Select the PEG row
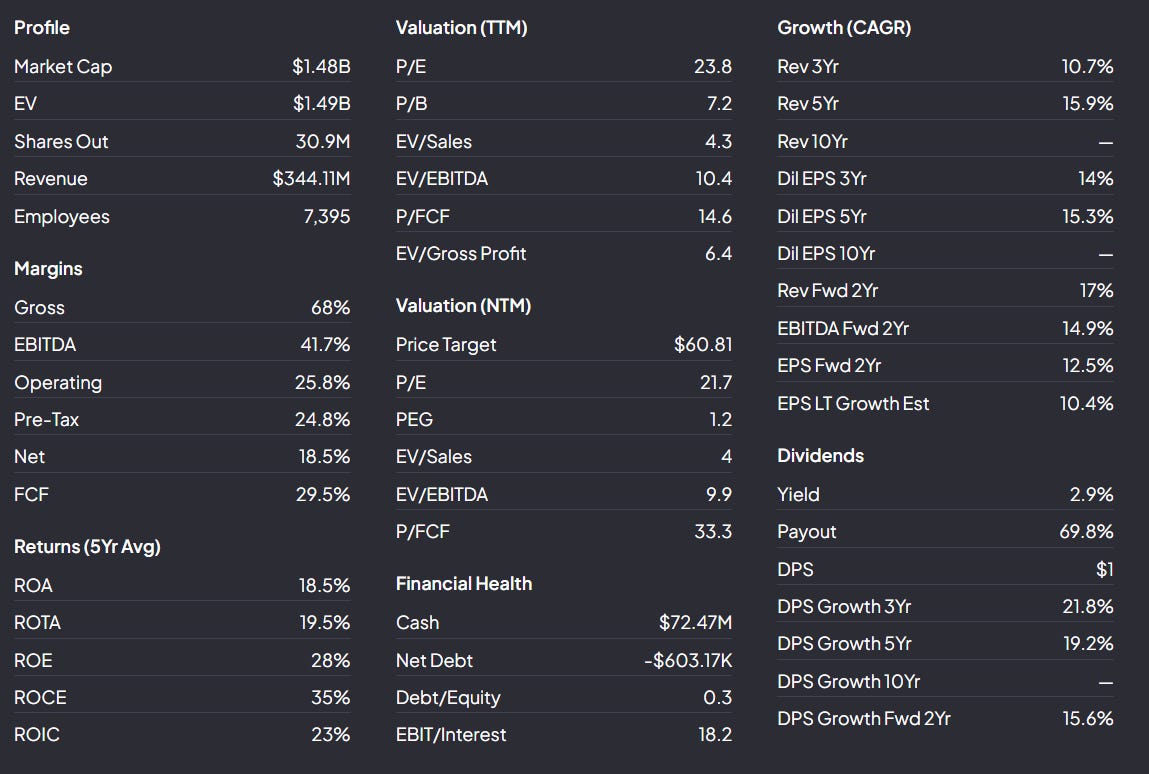 [564, 419]
